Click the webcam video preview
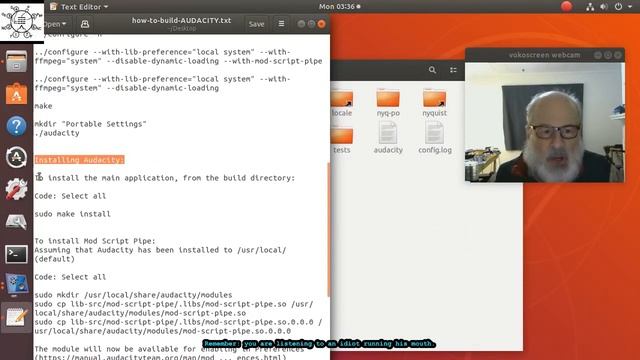The width and height of the screenshot is (640, 360). 544,122
